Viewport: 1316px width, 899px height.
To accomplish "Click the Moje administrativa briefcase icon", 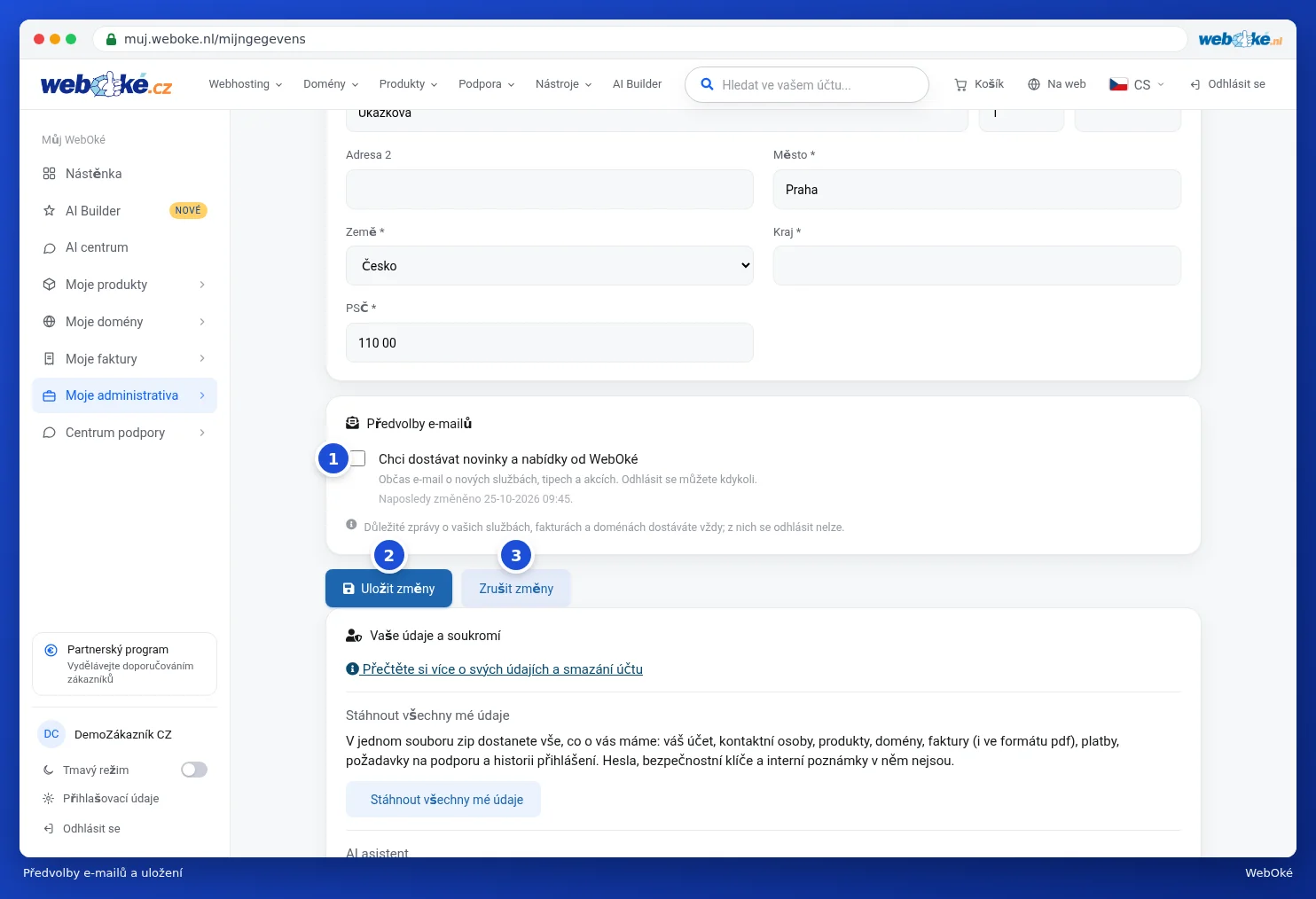I will tap(50, 396).
